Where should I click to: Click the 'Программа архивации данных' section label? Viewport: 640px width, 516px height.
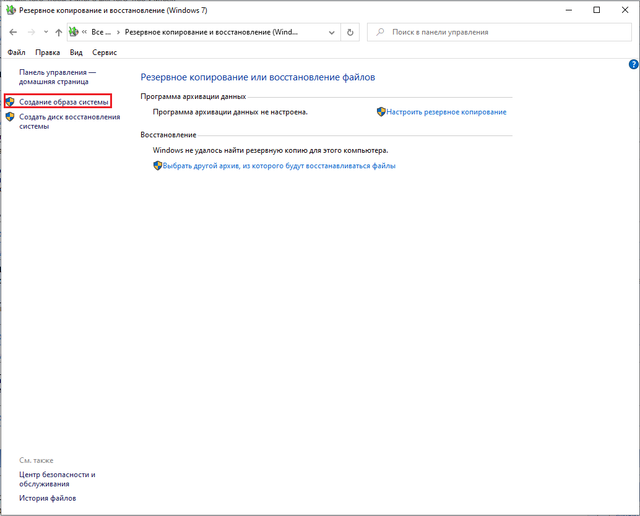193,96
